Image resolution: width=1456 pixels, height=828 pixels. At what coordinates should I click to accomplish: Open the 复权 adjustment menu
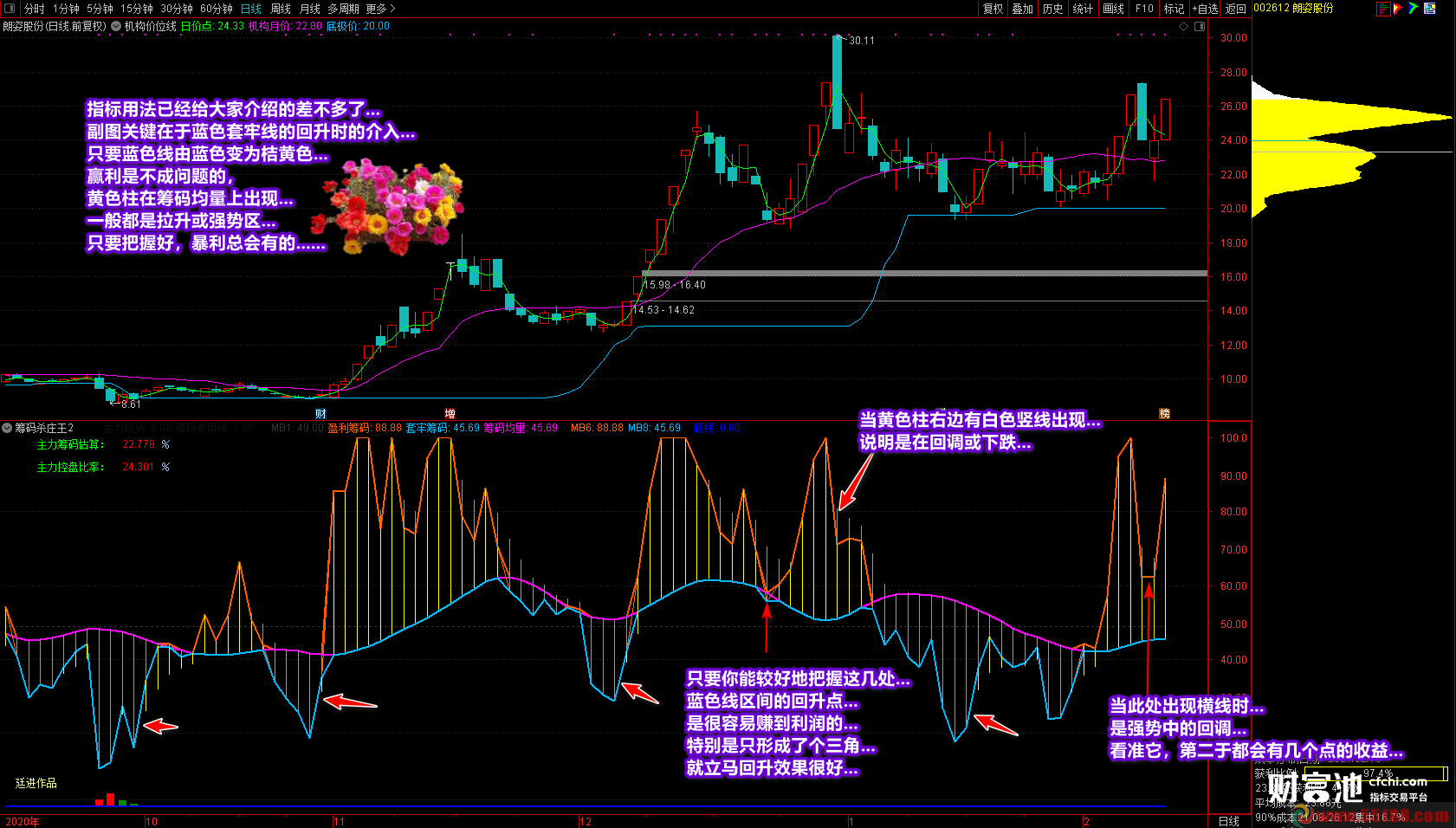pyautogui.click(x=993, y=9)
